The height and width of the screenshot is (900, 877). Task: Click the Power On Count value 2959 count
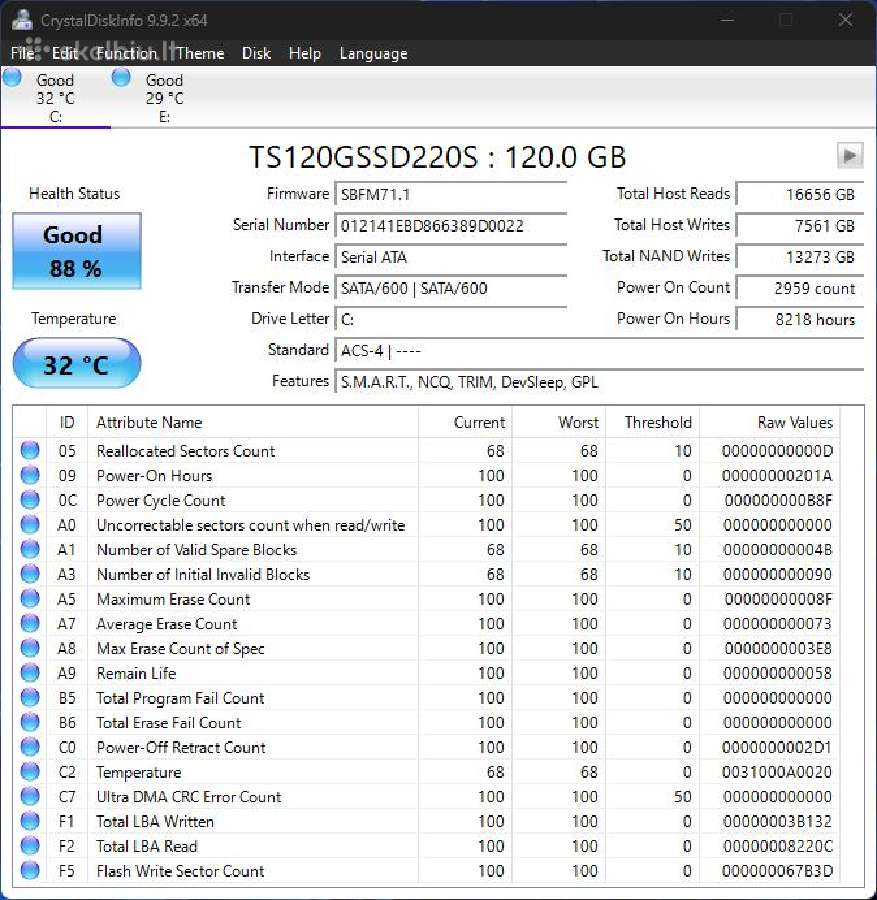[x=800, y=288]
